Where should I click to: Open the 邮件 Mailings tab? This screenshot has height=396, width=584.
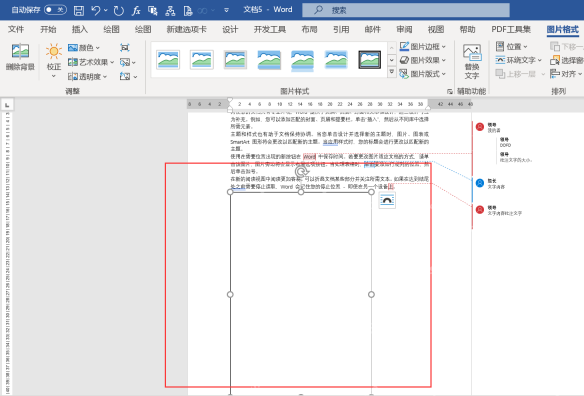click(373, 29)
